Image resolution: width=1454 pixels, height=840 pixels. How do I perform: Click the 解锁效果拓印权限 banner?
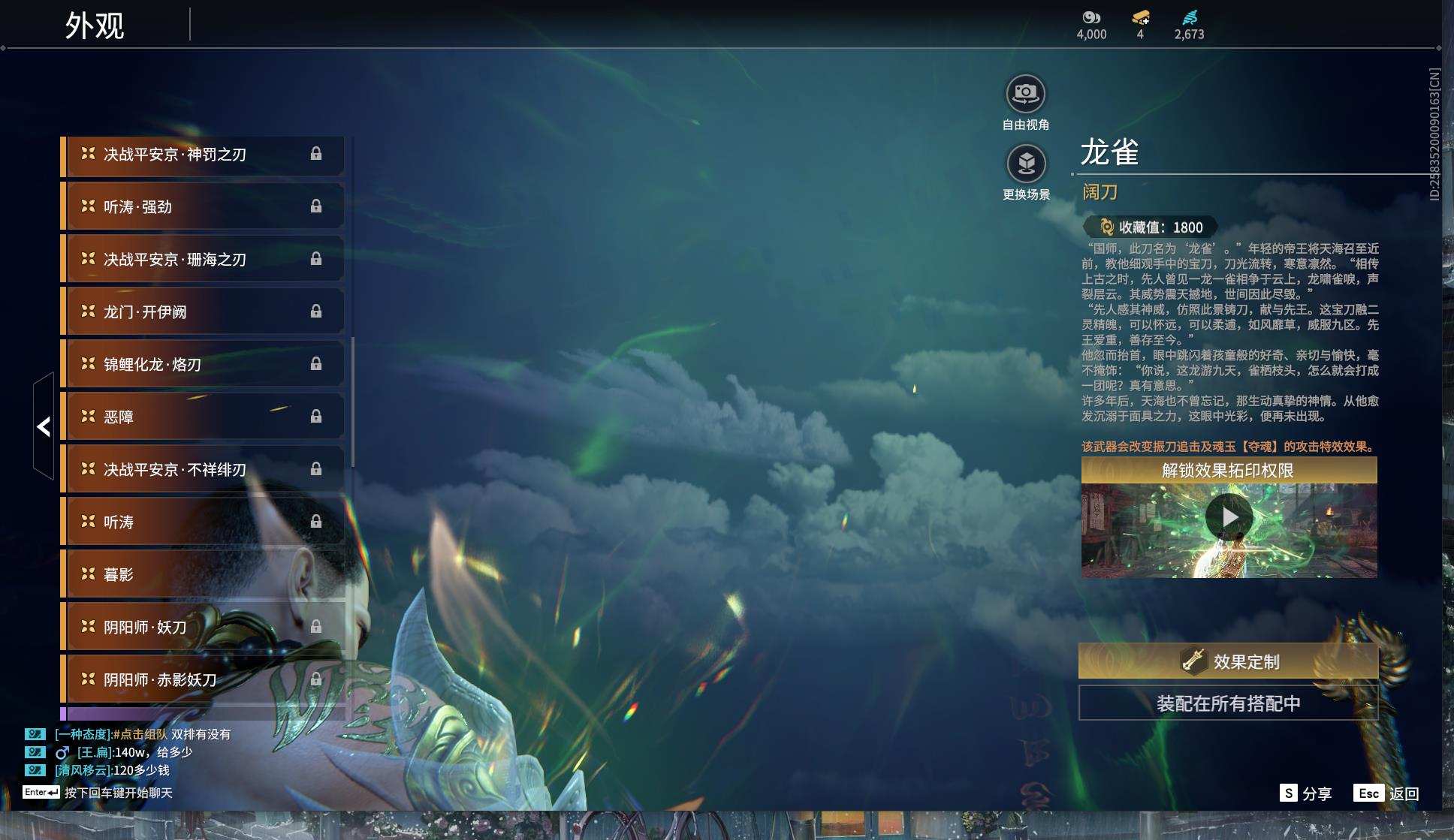coord(1229,471)
